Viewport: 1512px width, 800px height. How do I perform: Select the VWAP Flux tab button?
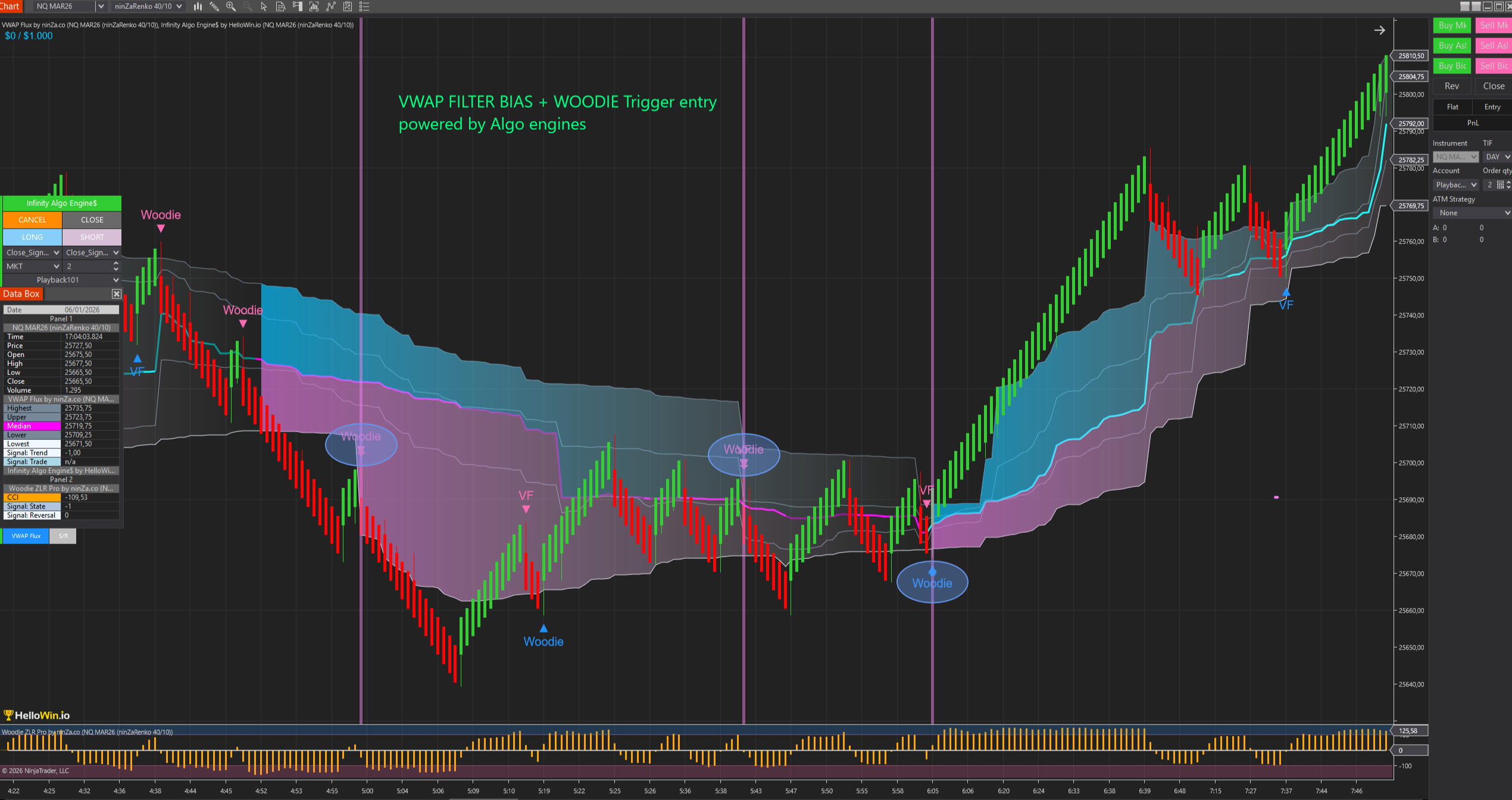click(x=26, y=536)
